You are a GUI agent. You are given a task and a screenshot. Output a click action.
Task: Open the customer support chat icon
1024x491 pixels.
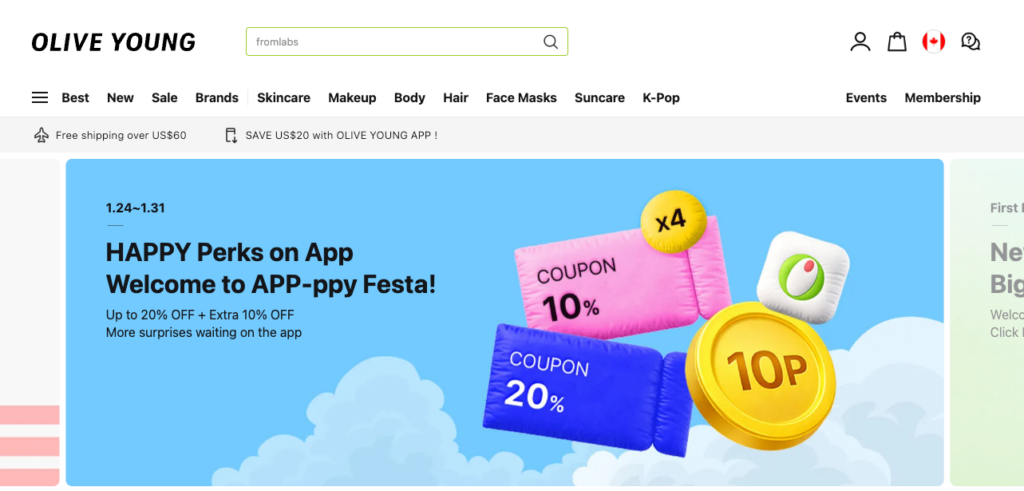[x=970, y=42]
